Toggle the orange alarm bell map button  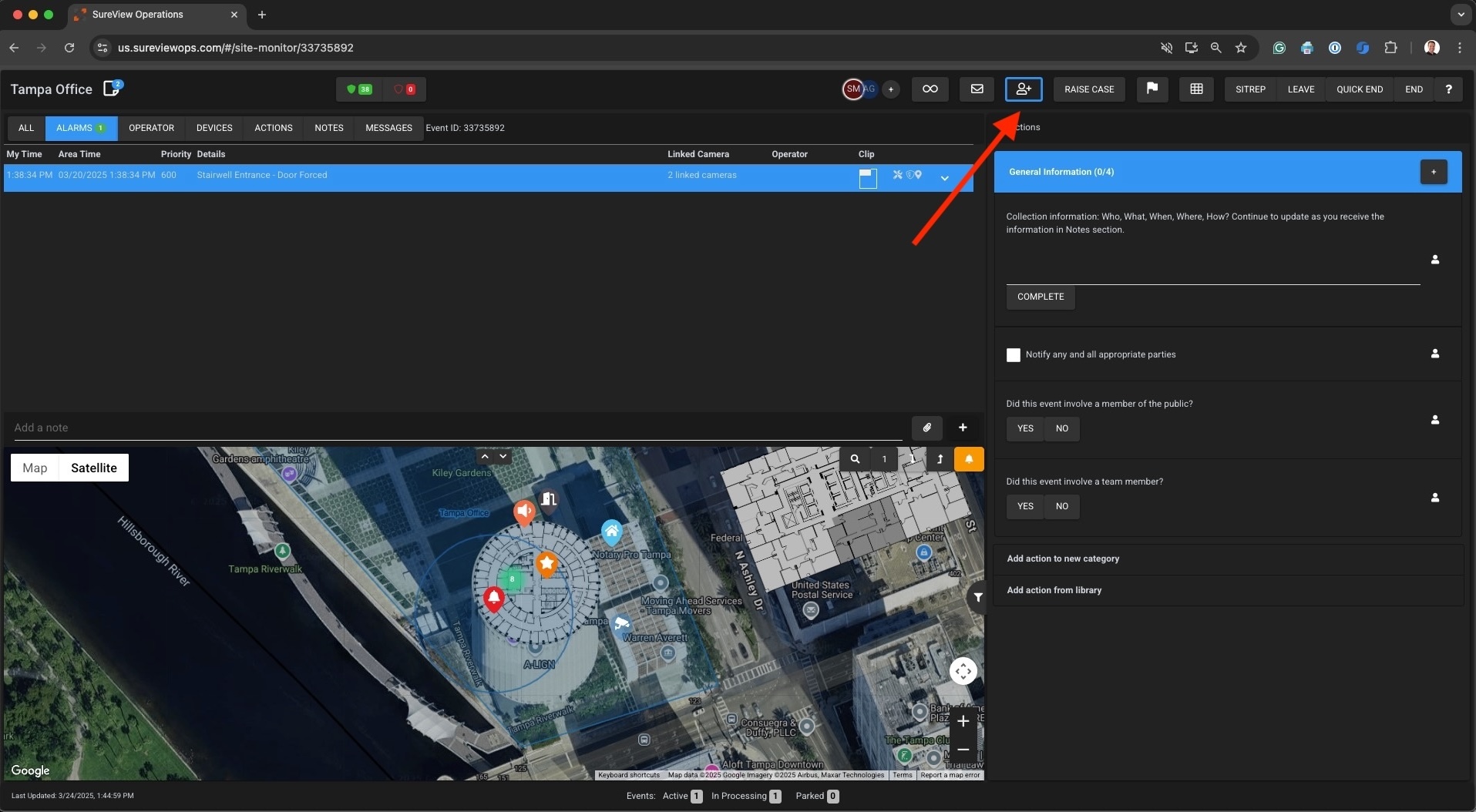[969, 459]
